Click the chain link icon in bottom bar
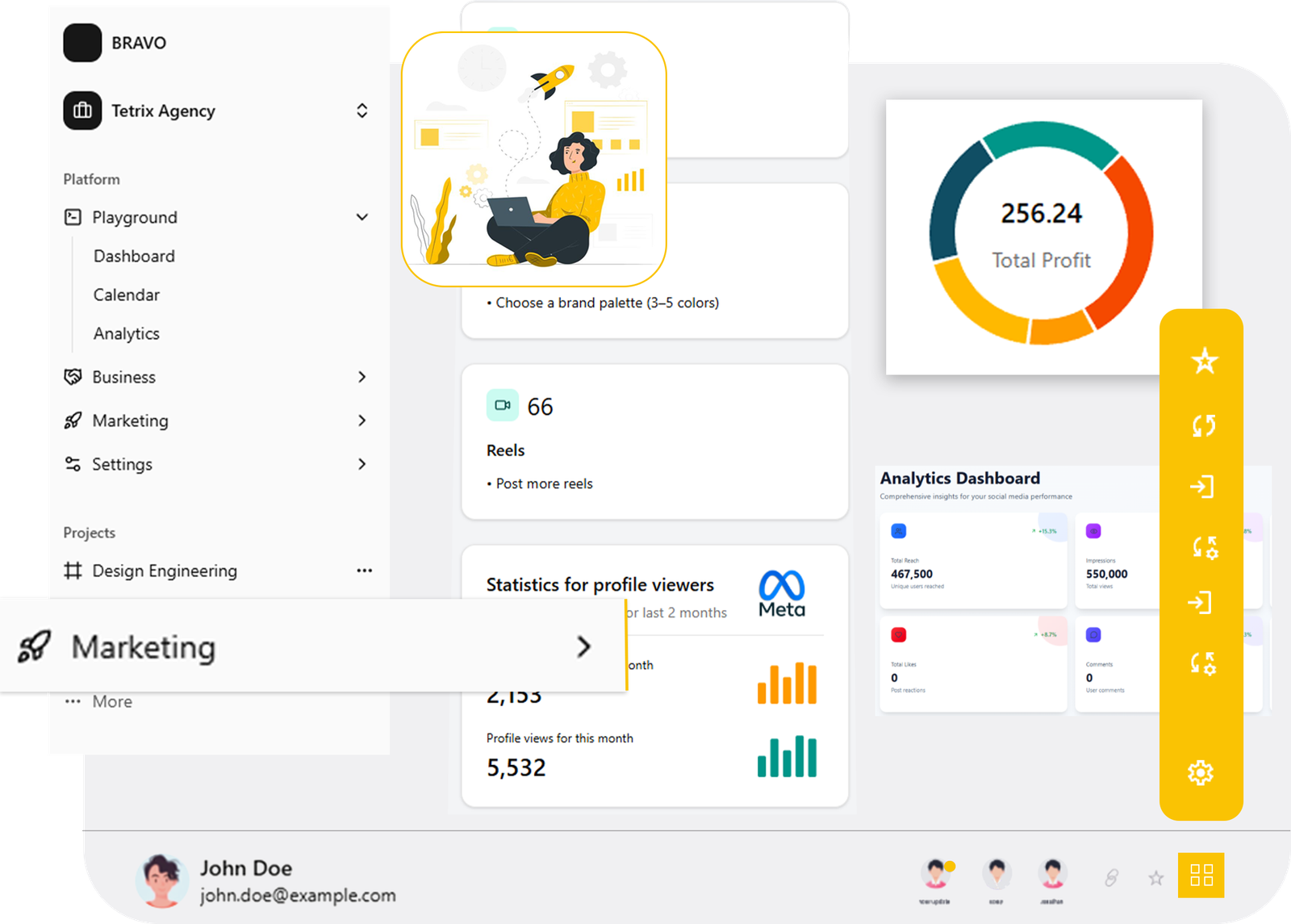This screenshot has height=924, width=1291. (1111, 877)
